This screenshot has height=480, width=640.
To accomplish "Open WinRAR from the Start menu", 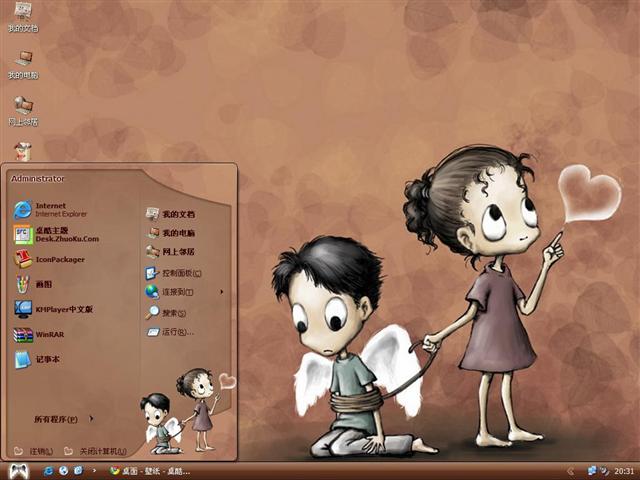I will 39,334.
